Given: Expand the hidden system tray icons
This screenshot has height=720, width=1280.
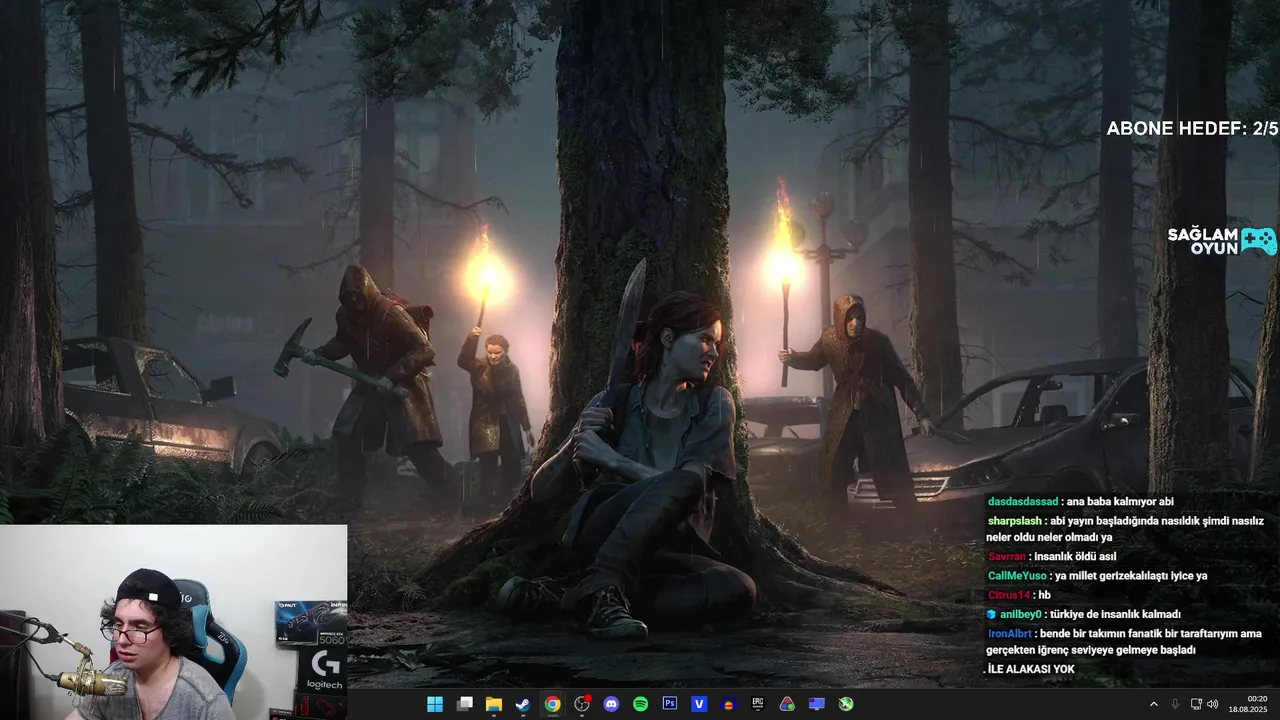Looking at the screenshot, I should (x=1153, y=704).
